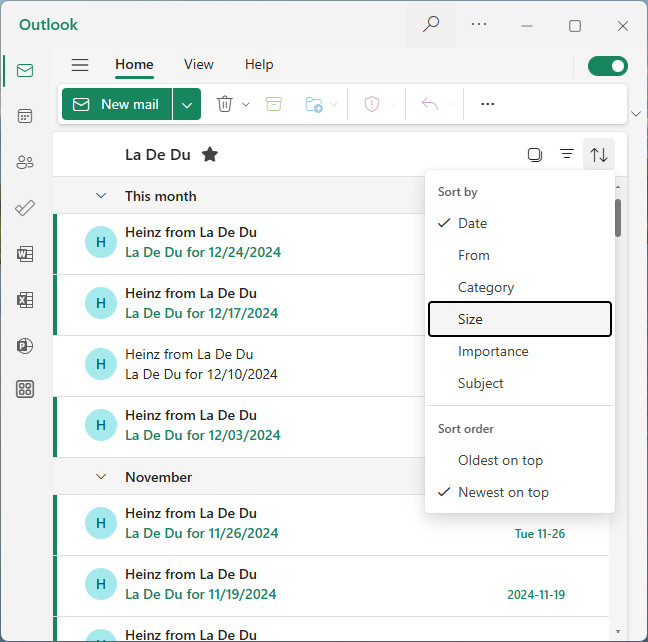Sort by From option
The image size is (648, 642).
(x=520, y=255)
